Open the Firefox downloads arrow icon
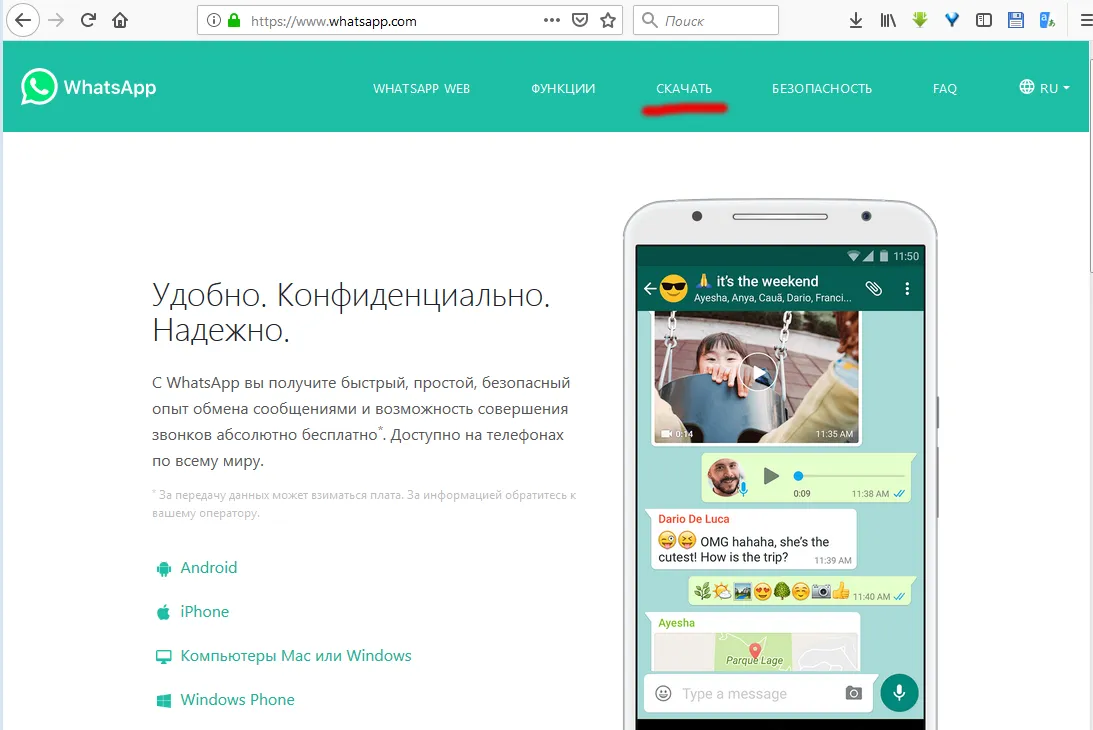This screenshot has width=1093, height=730. pyautogui.click(x=855, y=20)
